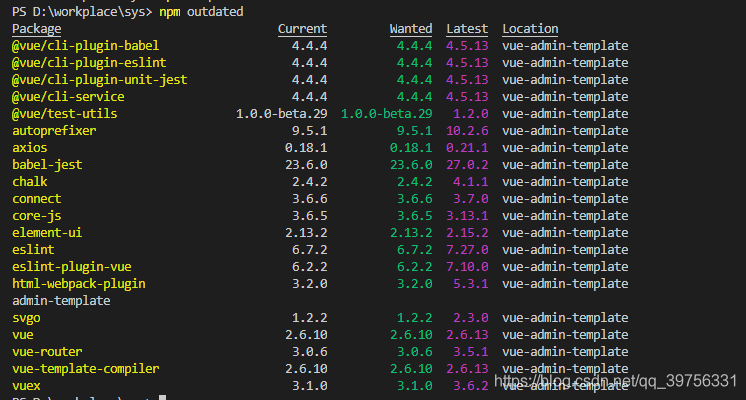Click current version 6.7.2 of eslint
Viewport: 746px width, 400px height.
tap(310, 250)
